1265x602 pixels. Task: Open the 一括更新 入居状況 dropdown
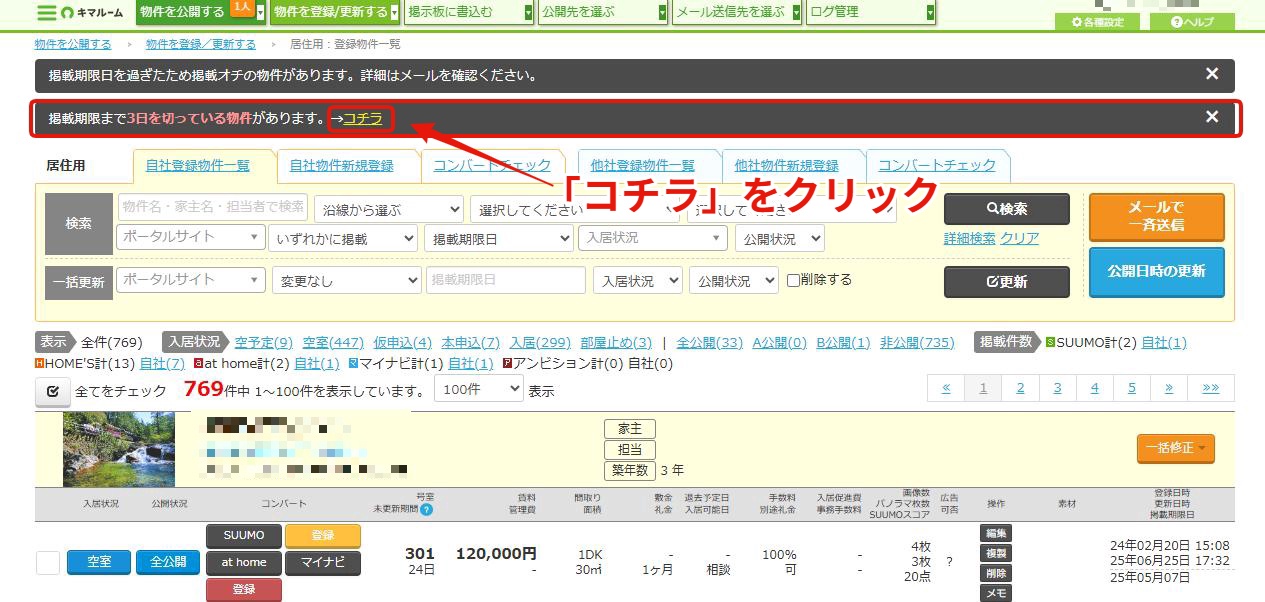pos(638,281)
